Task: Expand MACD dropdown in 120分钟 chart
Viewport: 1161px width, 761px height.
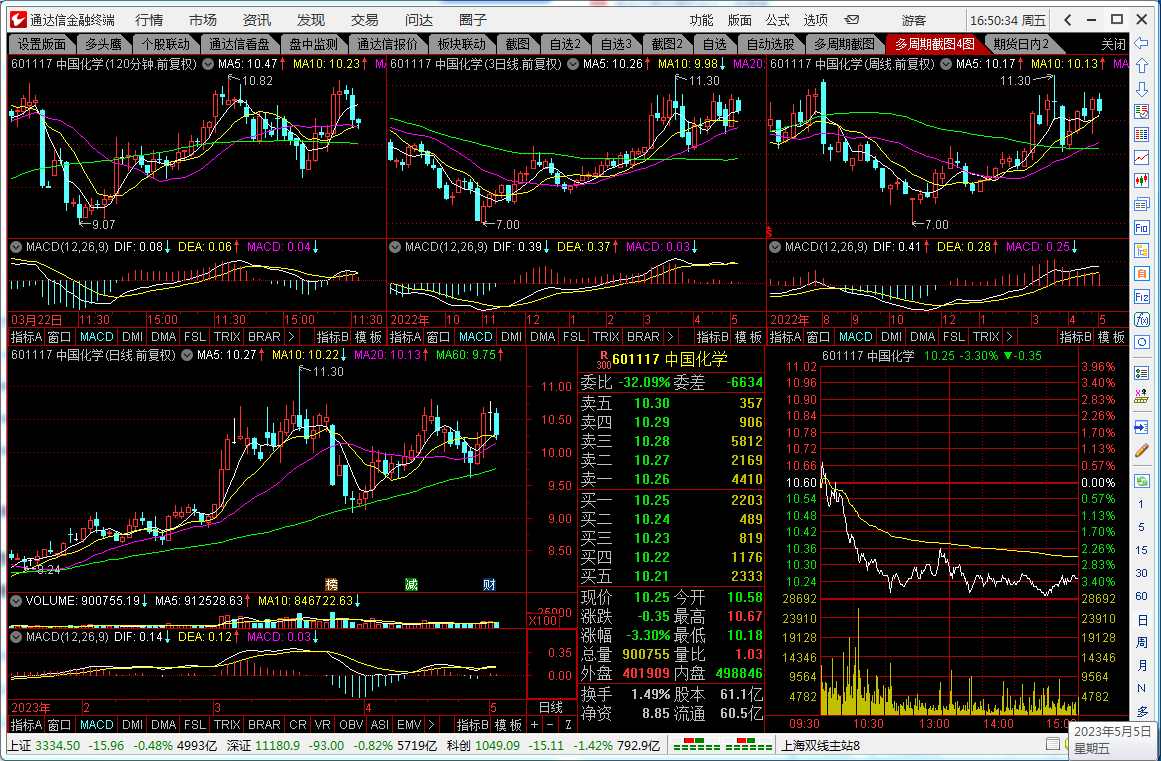Action: coord(16,247)
